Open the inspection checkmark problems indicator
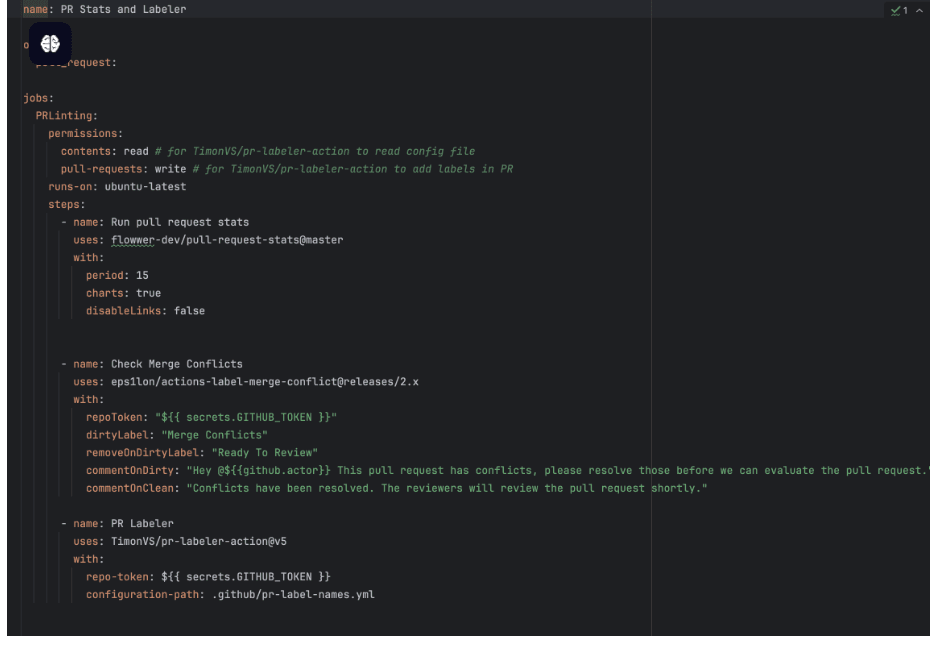This screenshot has height=647, width=930. (x=899, y=10)
